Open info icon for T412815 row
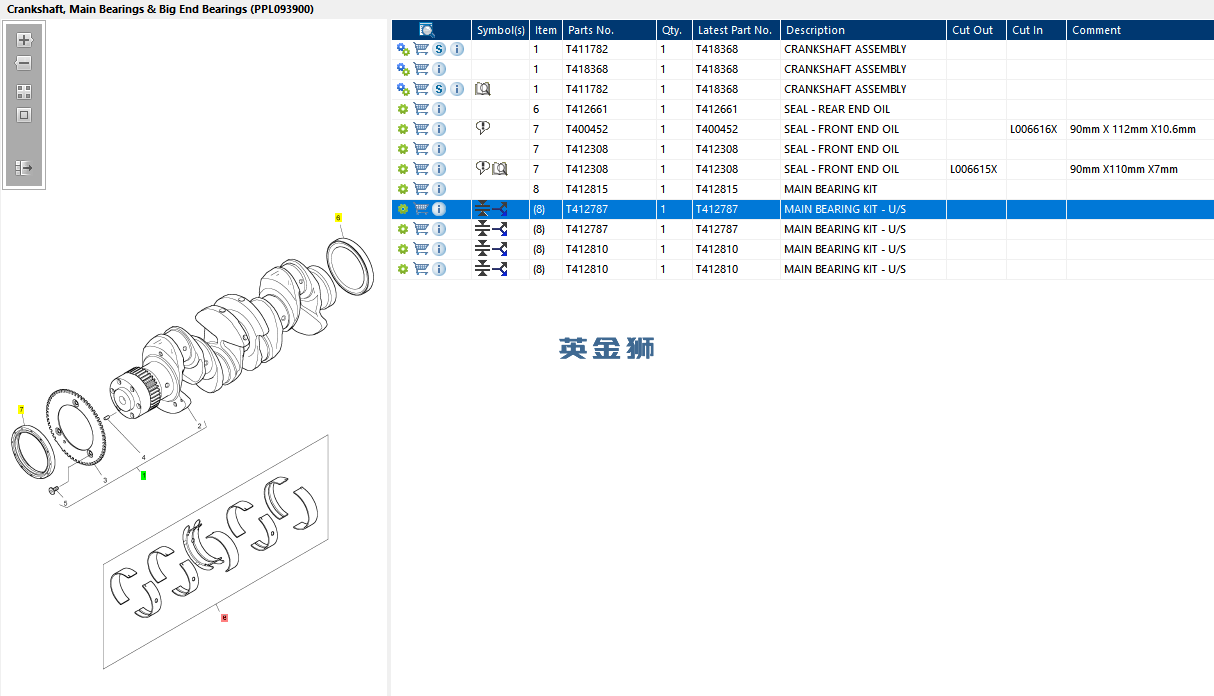This screenshot has width=1214, height=696. [x=439, y=189]
